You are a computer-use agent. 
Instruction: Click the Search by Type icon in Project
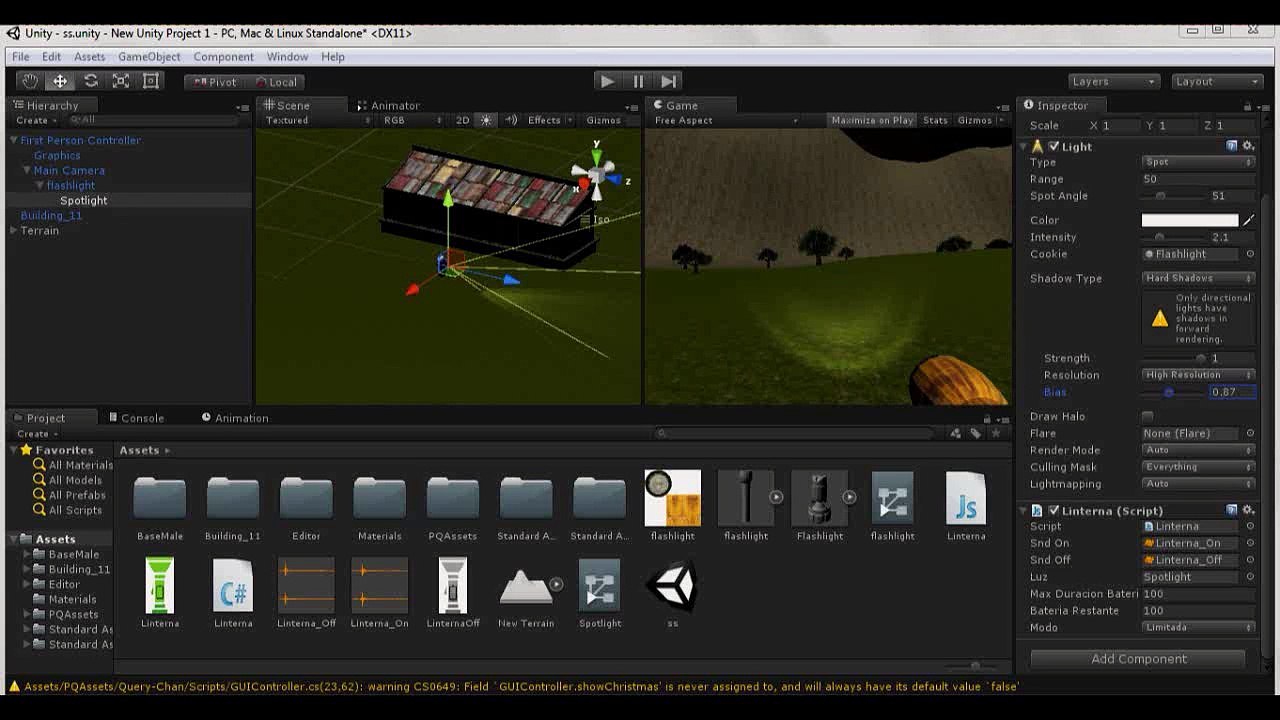[957, 433]
